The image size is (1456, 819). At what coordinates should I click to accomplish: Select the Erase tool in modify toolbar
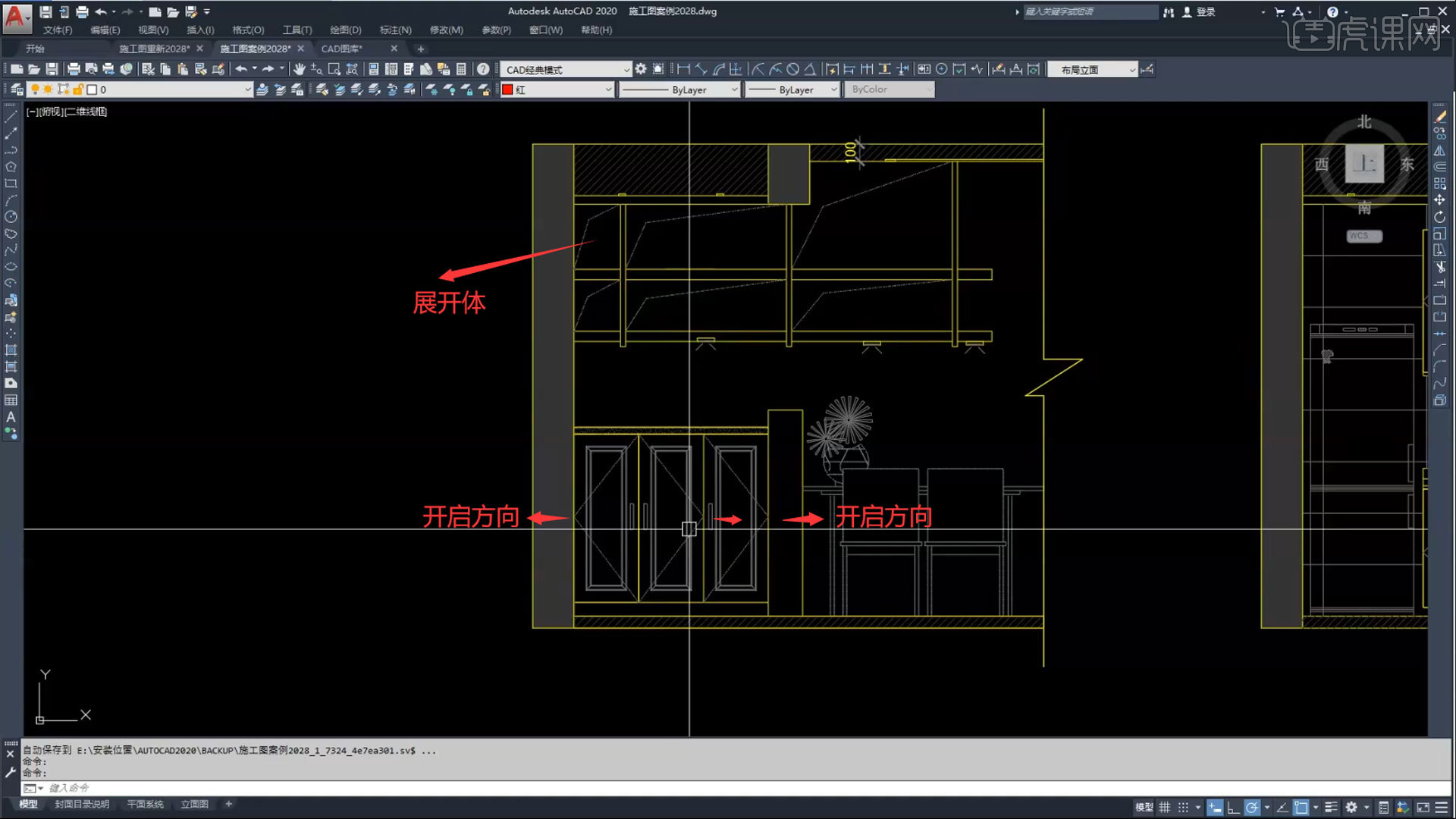1440,117
